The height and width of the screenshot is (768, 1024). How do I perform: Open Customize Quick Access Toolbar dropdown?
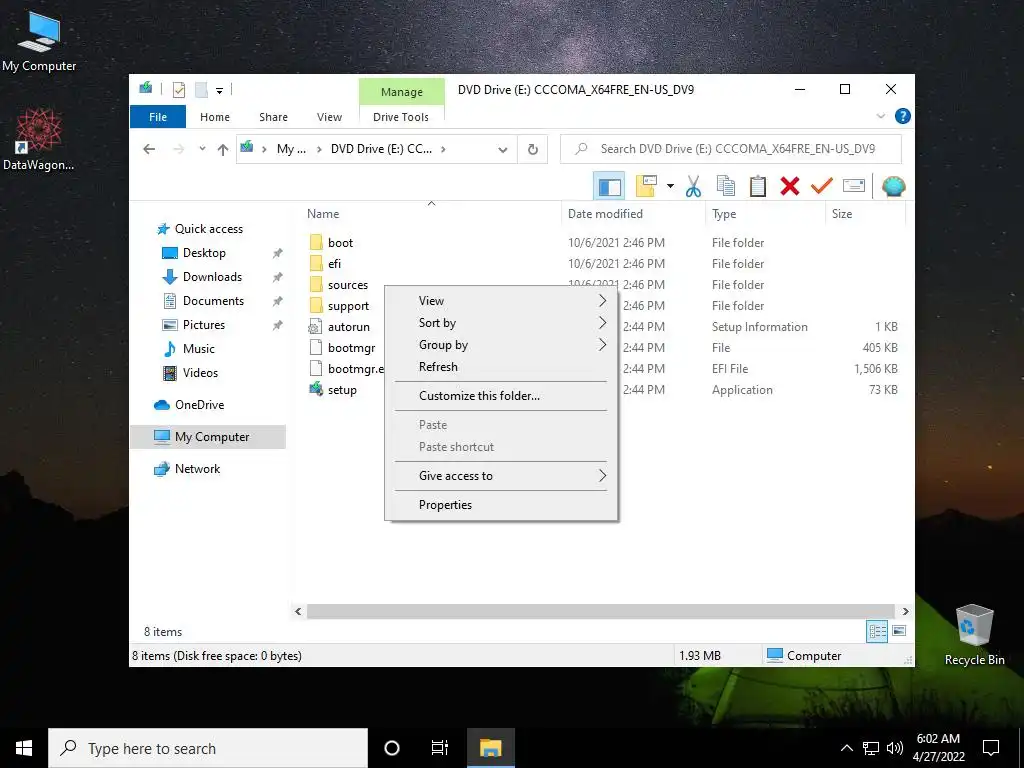click(219, 91)
